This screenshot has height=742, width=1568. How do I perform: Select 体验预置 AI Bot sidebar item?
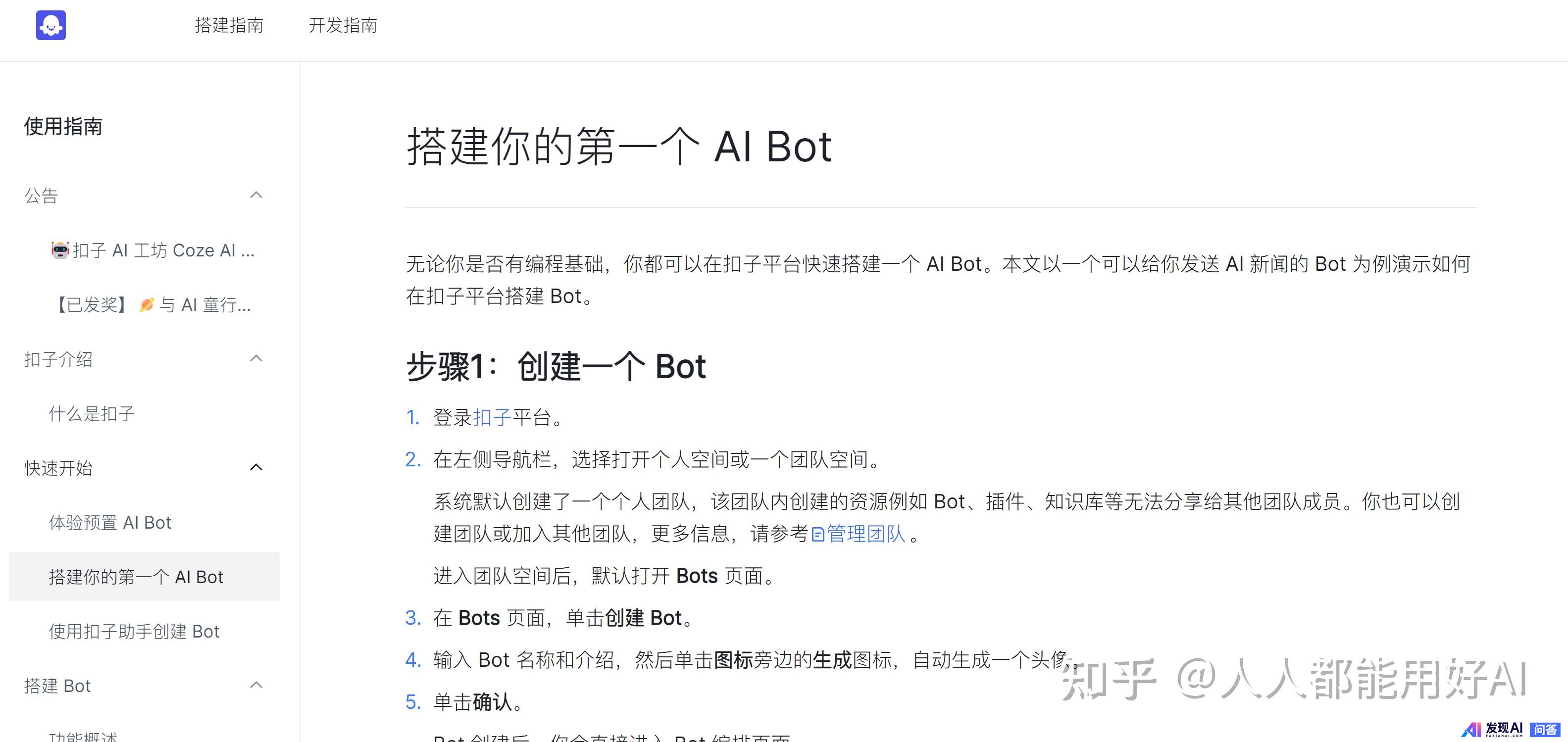(110, 523)
